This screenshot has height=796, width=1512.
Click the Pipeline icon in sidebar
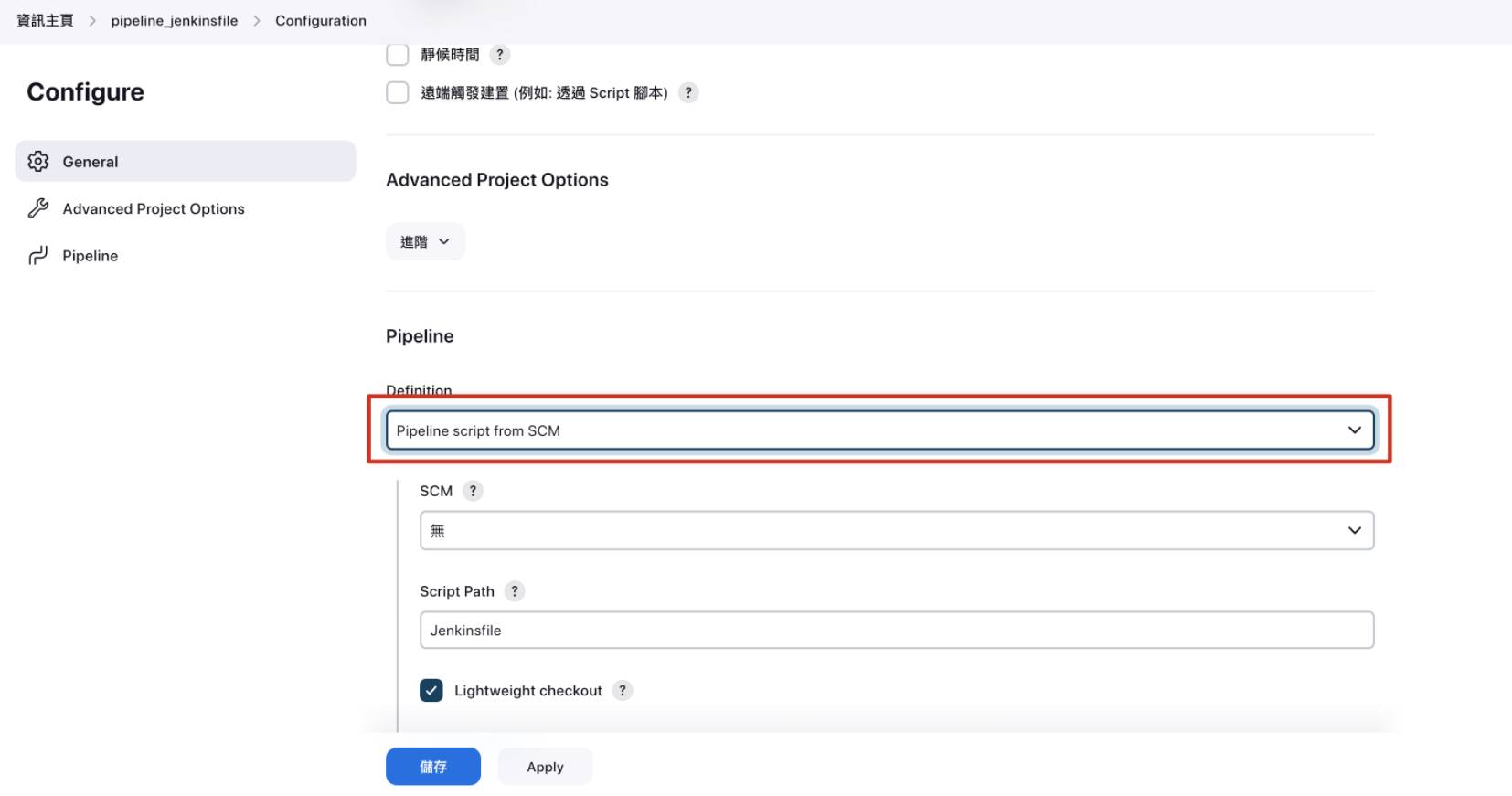click(38, 256)
